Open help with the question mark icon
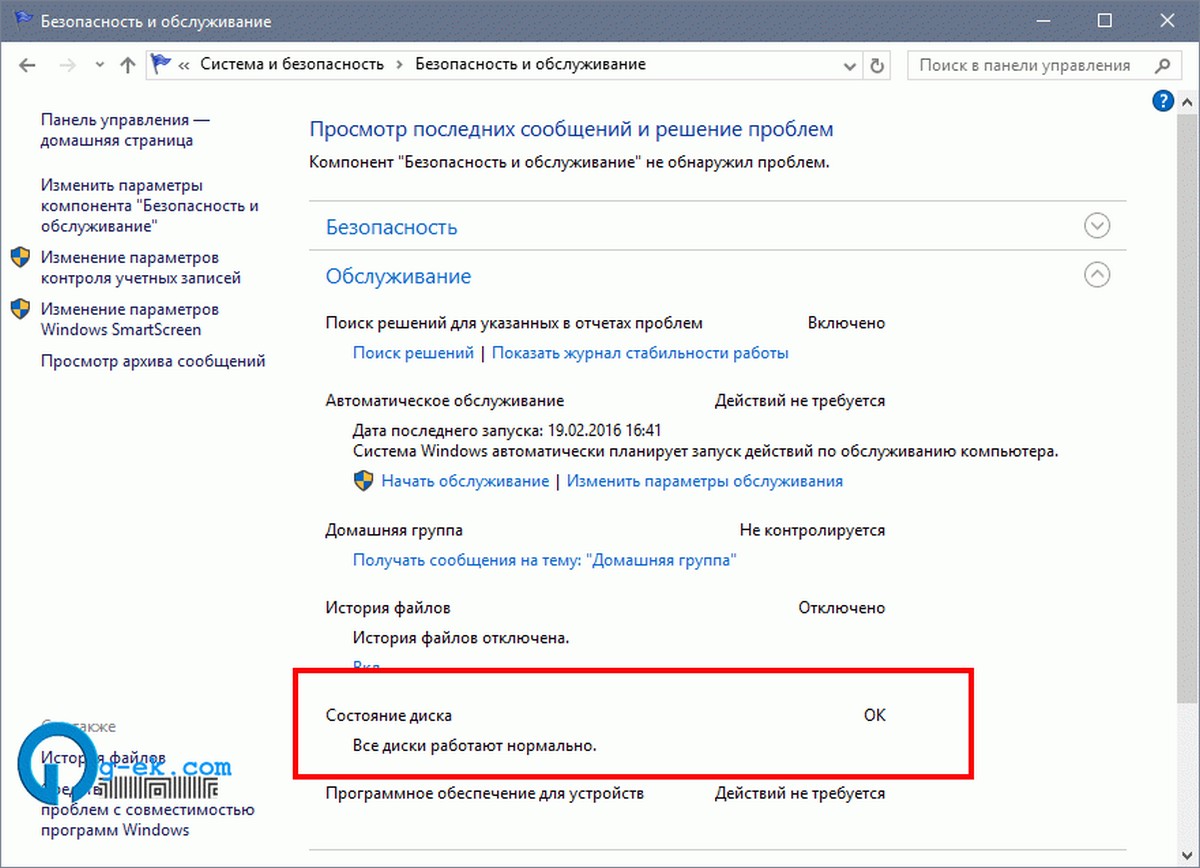The width and height of the screenshot is (1200, 868). pyautogui.click(x=1162, y=101)
